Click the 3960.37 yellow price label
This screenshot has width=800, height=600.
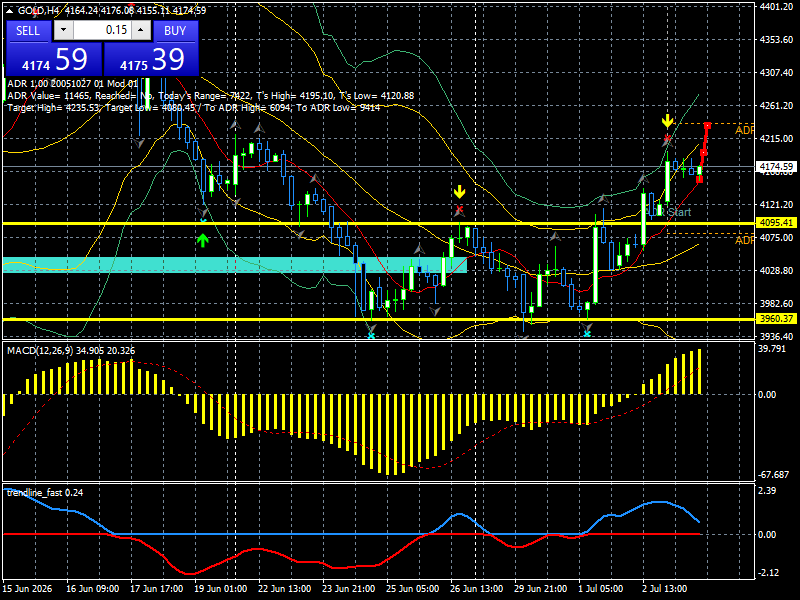[777, 319]
